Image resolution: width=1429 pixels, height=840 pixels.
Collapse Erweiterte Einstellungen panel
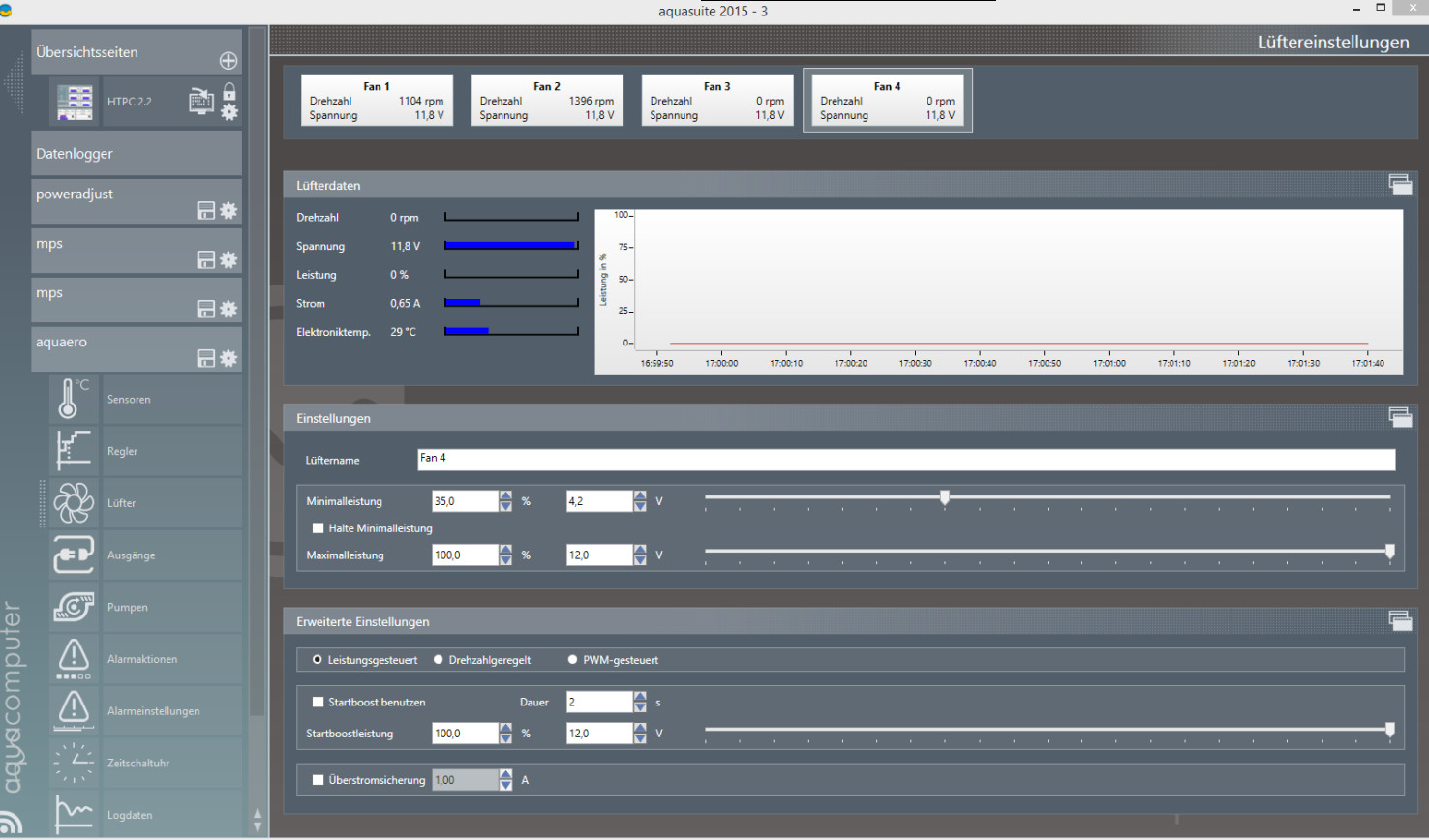(x=1399, y=620)
